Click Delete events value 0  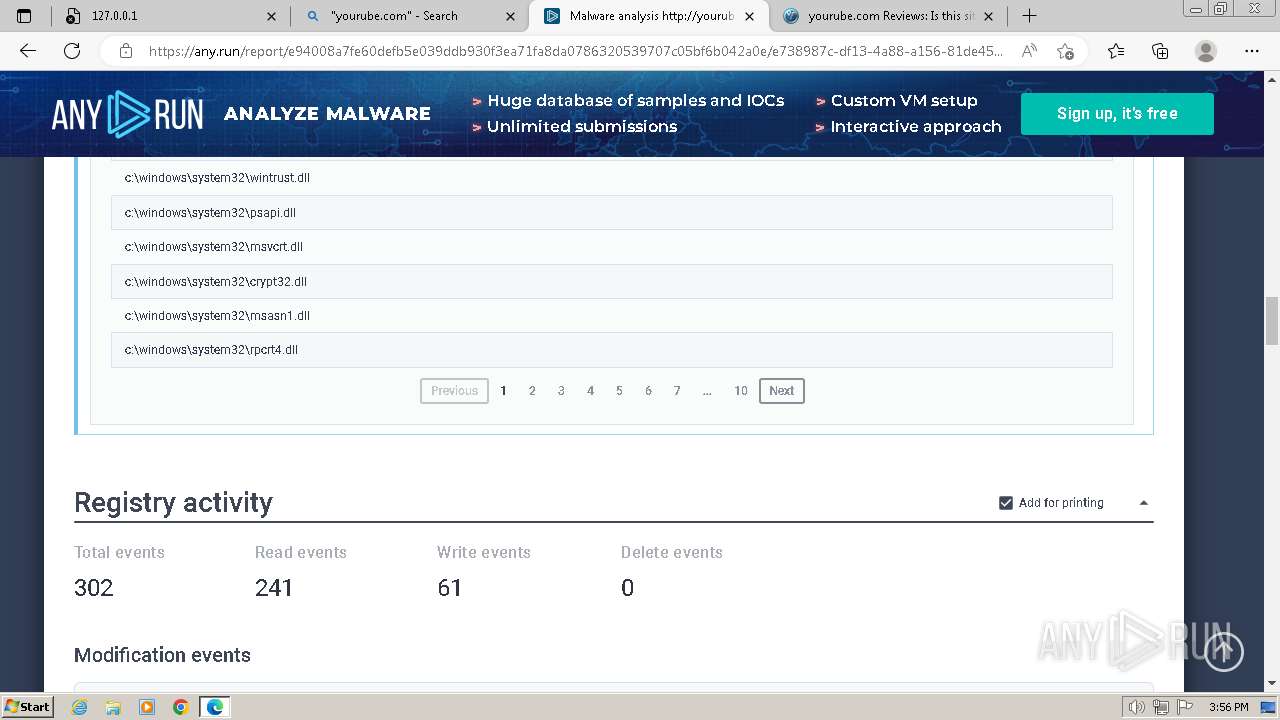tap(627, 588)
